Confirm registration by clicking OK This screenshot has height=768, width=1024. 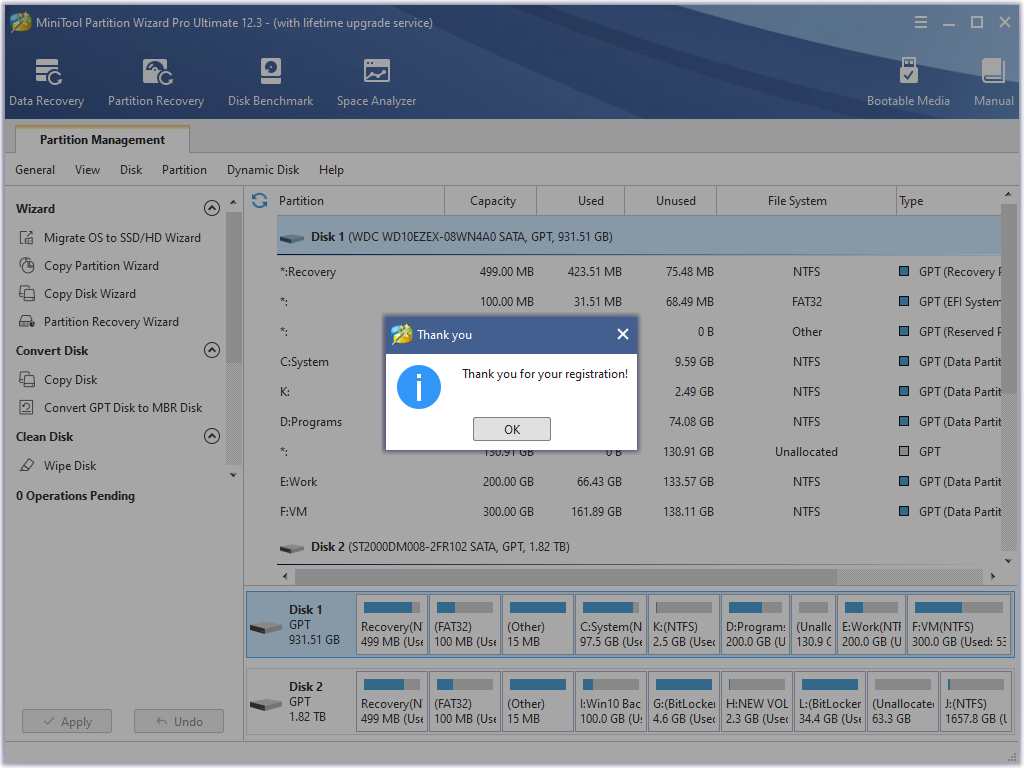tap(512, 429)
